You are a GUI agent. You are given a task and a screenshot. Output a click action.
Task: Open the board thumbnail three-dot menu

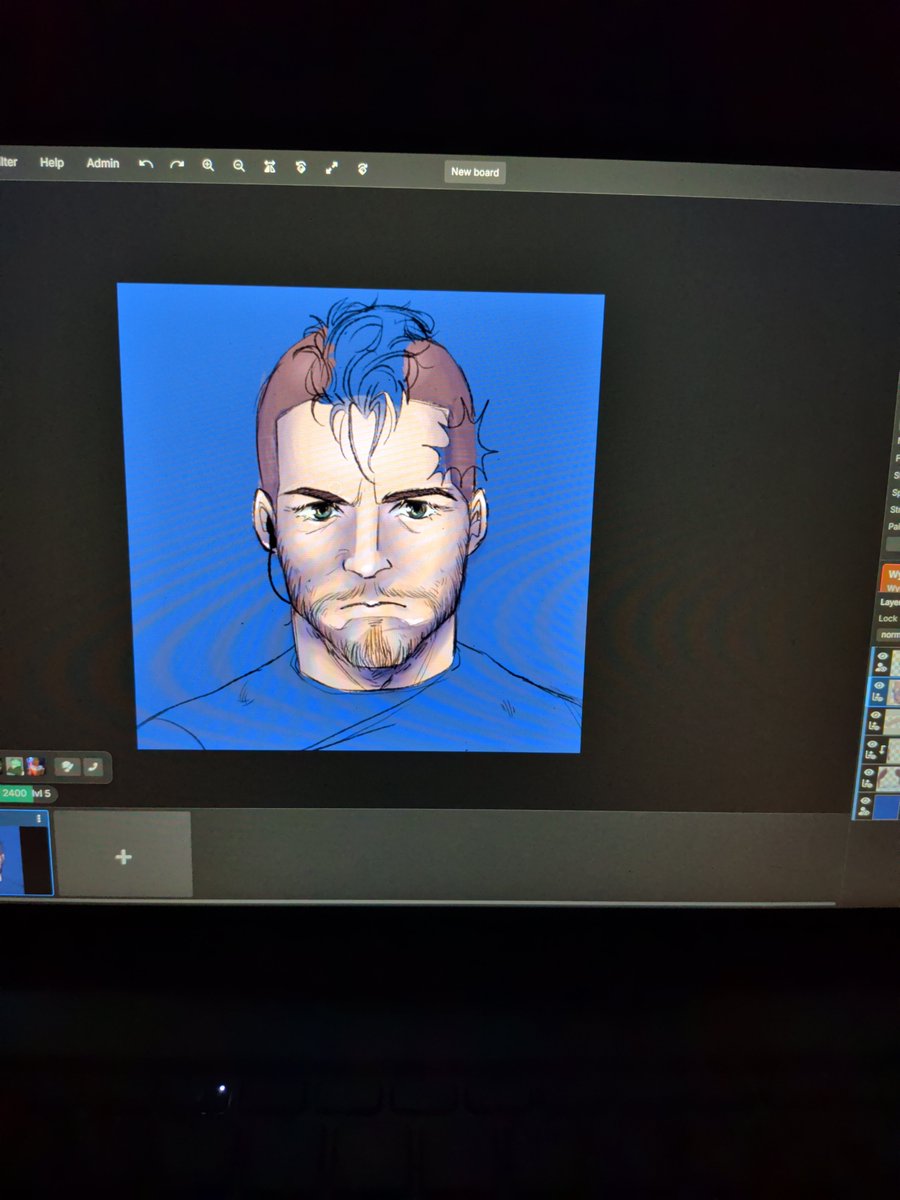point(40,818)
